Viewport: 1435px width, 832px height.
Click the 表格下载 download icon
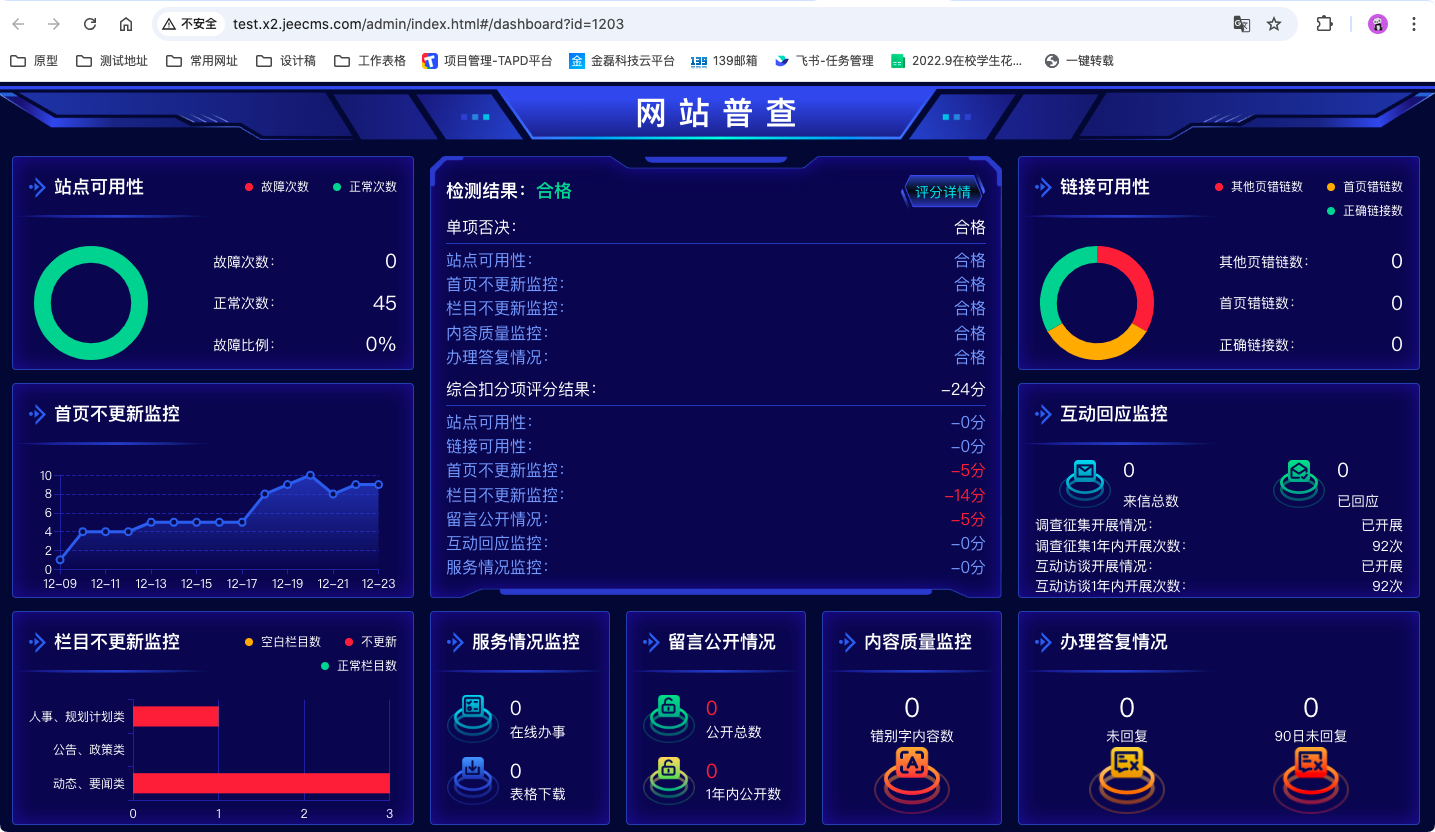pyautogui.click(x=473, y=774)
